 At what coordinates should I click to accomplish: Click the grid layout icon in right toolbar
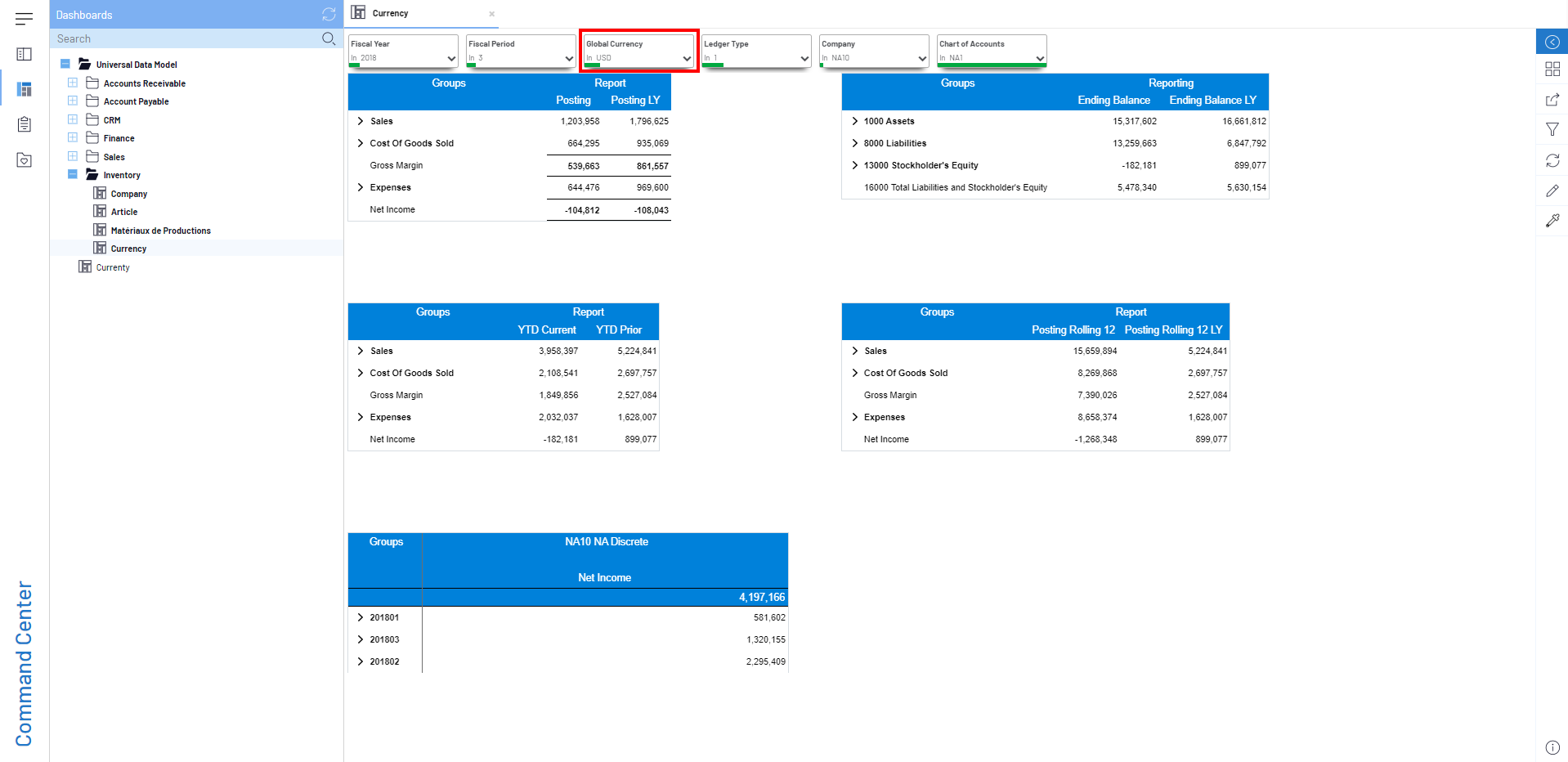(1552, 69)
